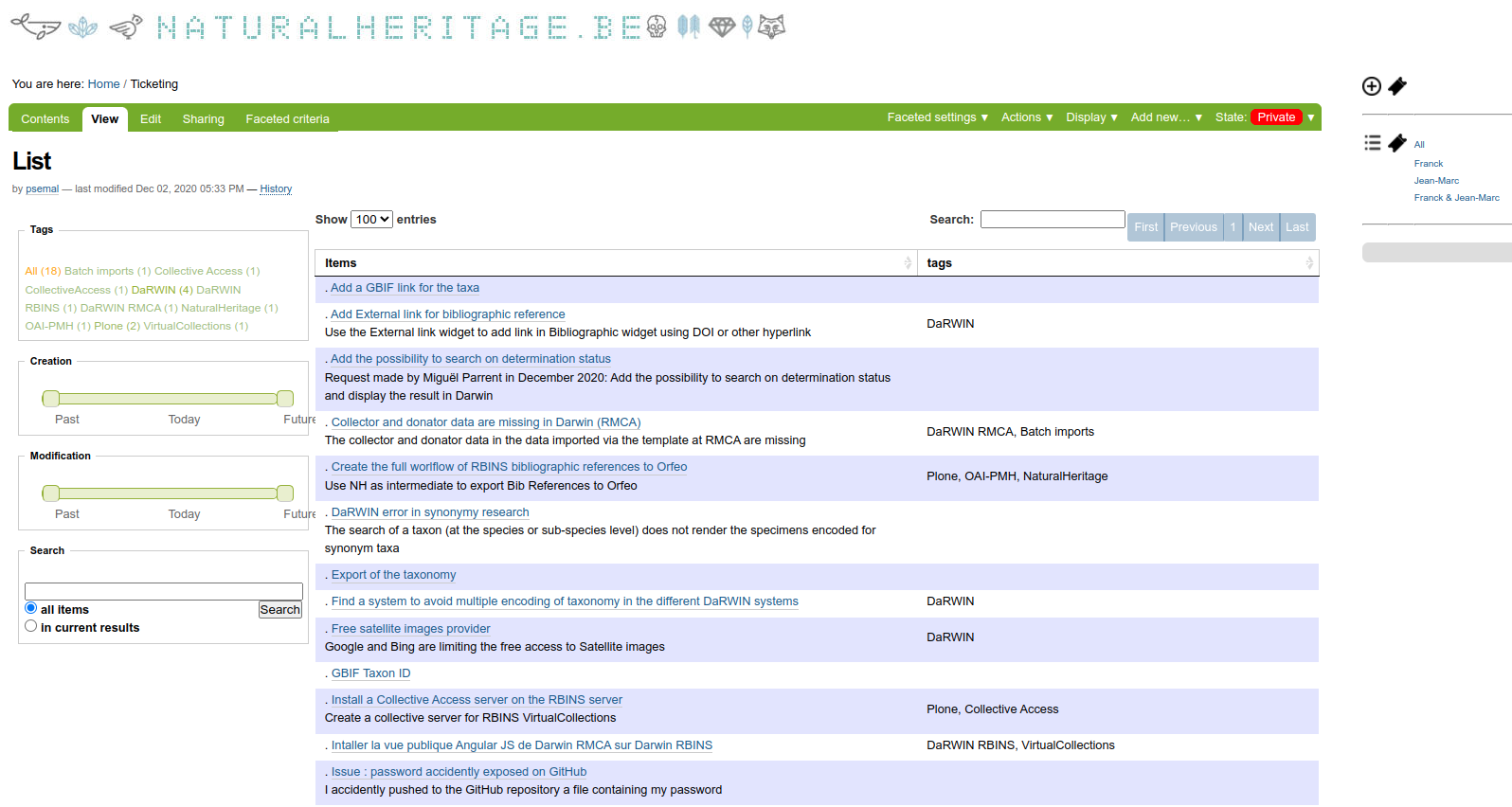Image resolution: width=1512 pixels, height=807 pixels.
Task: Click the fox face icon in the header
Action: click(x=772, y=27)
